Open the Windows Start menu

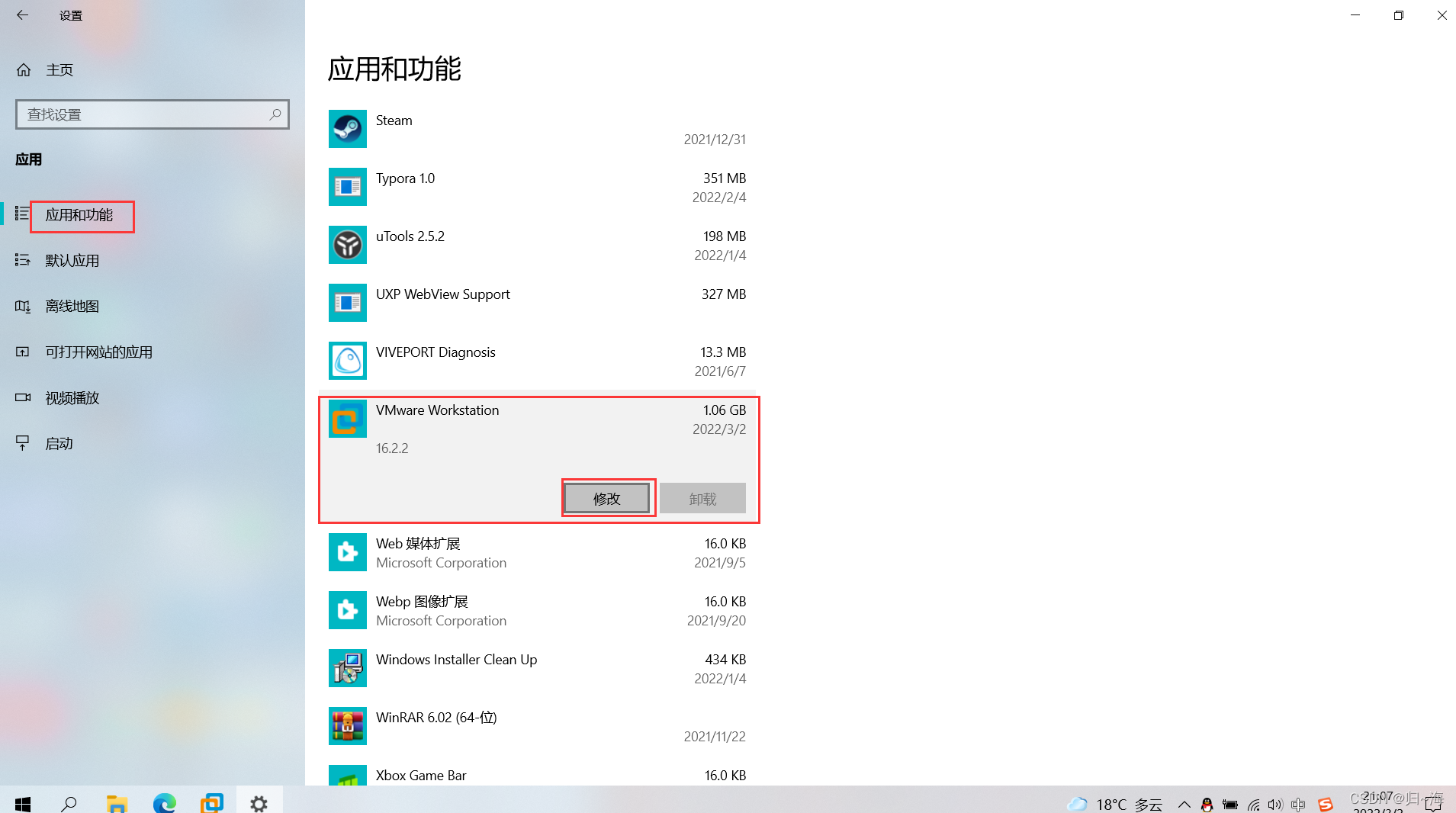(23, 803)
